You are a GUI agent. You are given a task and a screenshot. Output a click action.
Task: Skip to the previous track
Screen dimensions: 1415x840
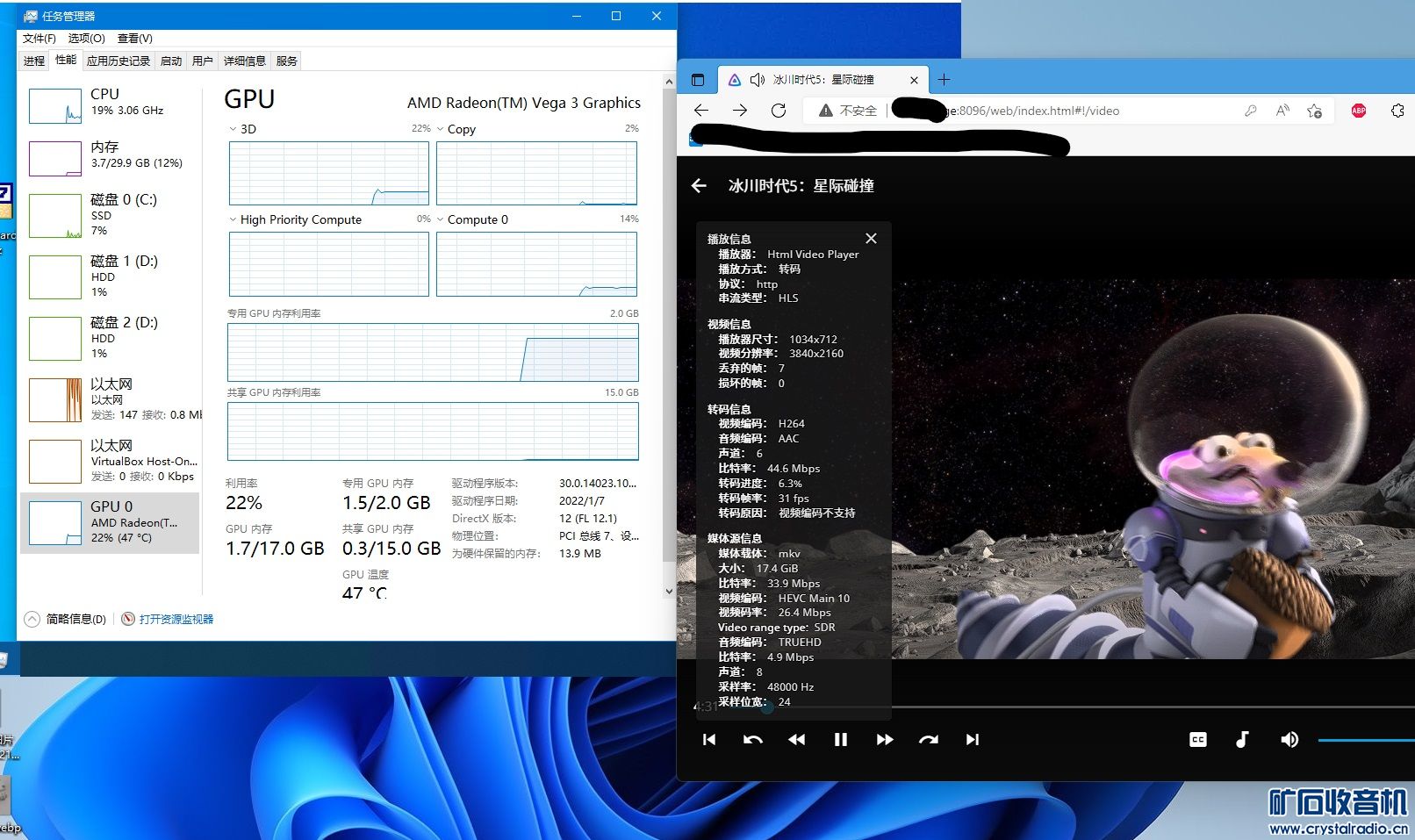(x=709, y=740)
